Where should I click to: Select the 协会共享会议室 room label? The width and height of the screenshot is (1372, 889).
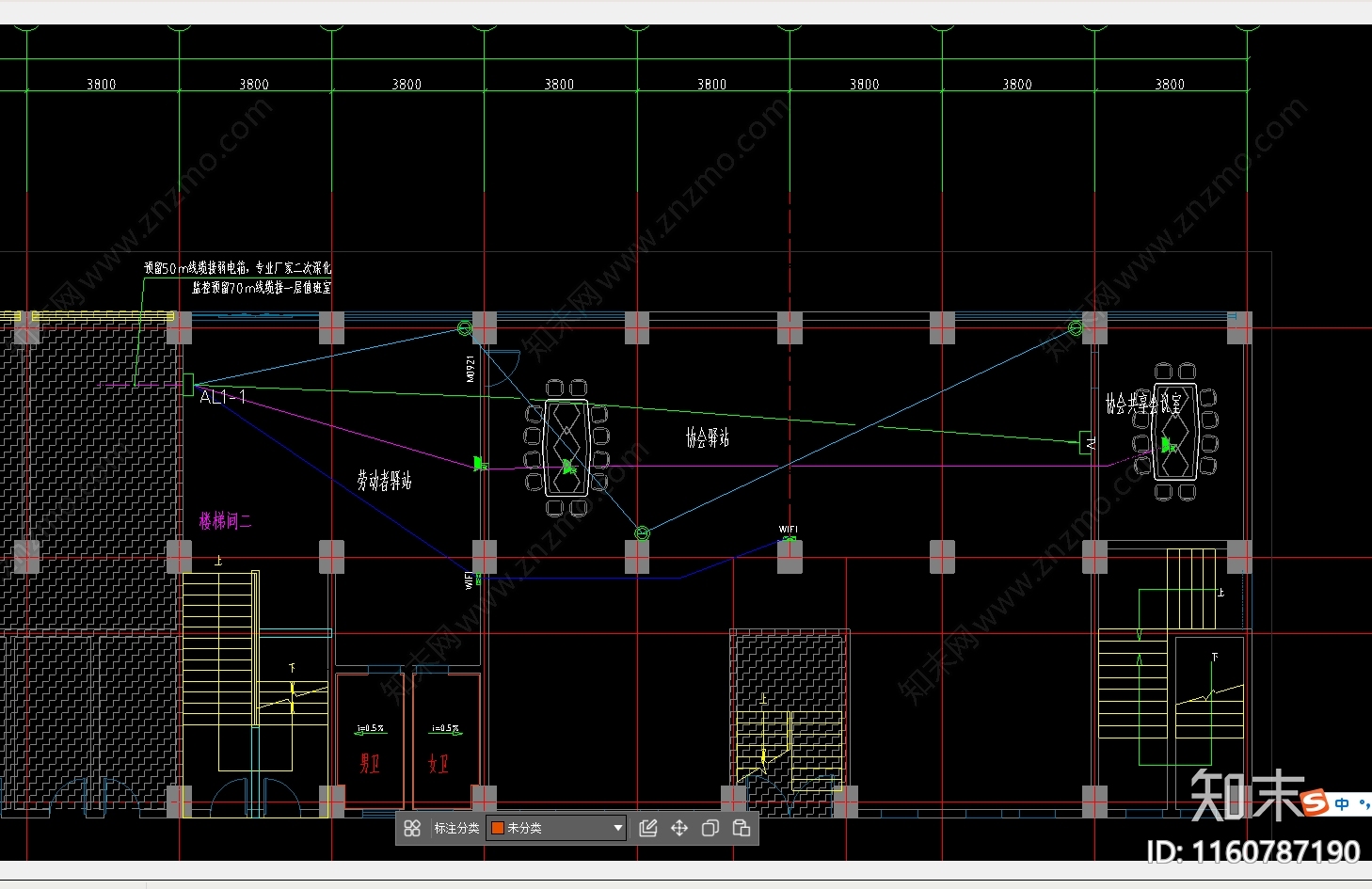click(x=1142, y=404)
